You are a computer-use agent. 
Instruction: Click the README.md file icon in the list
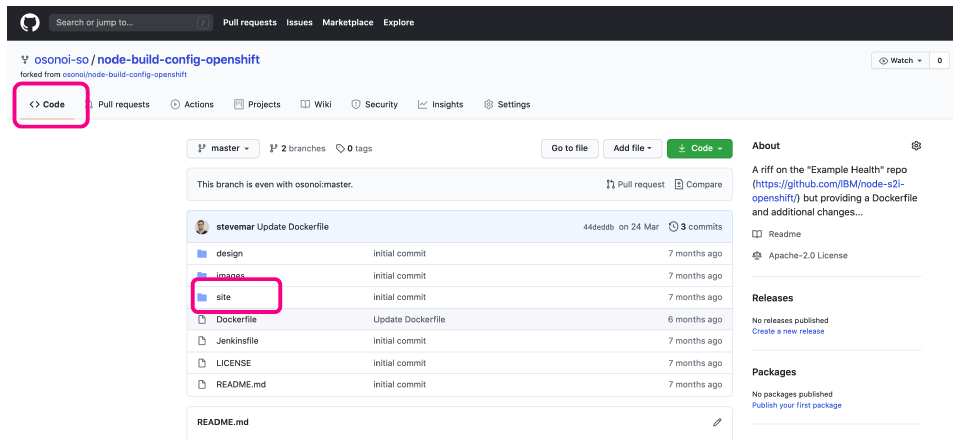coord(202,384)
